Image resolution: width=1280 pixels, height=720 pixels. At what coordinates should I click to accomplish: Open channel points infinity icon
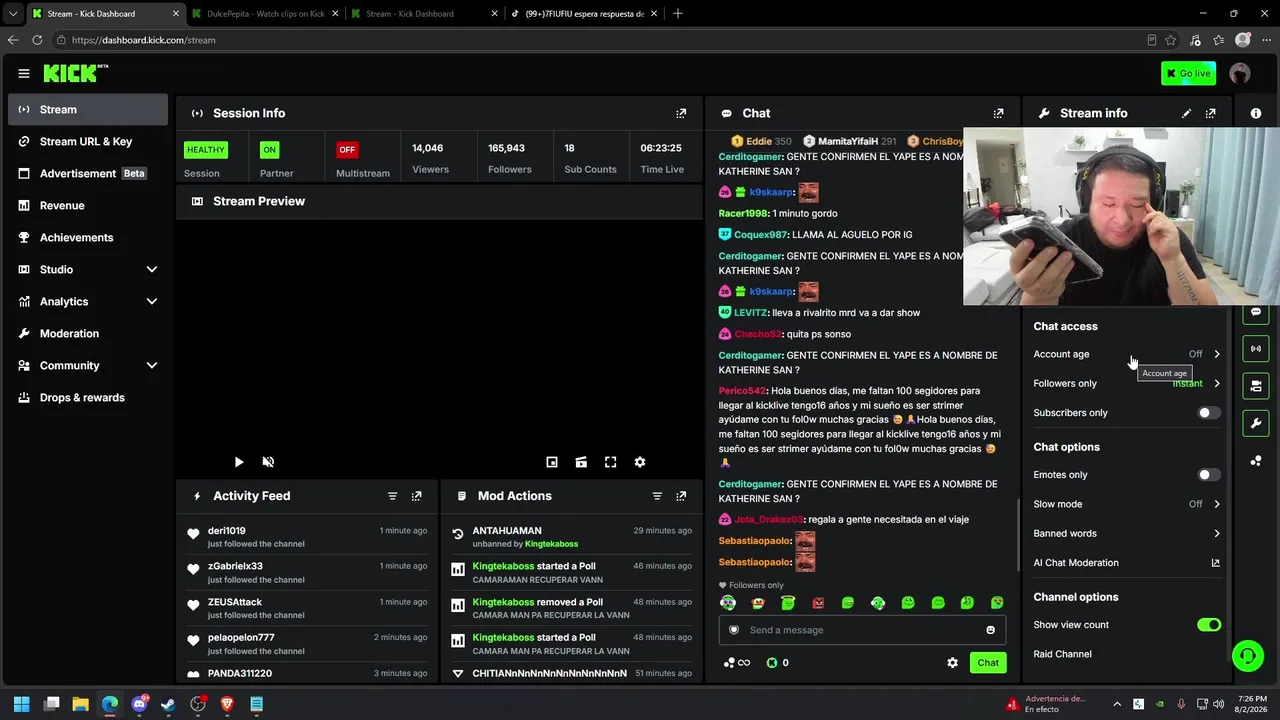click(737, 663)
